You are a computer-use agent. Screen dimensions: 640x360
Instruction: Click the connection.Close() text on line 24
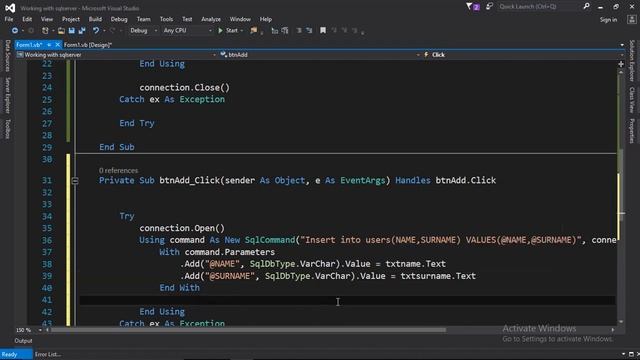coord(184,88)
